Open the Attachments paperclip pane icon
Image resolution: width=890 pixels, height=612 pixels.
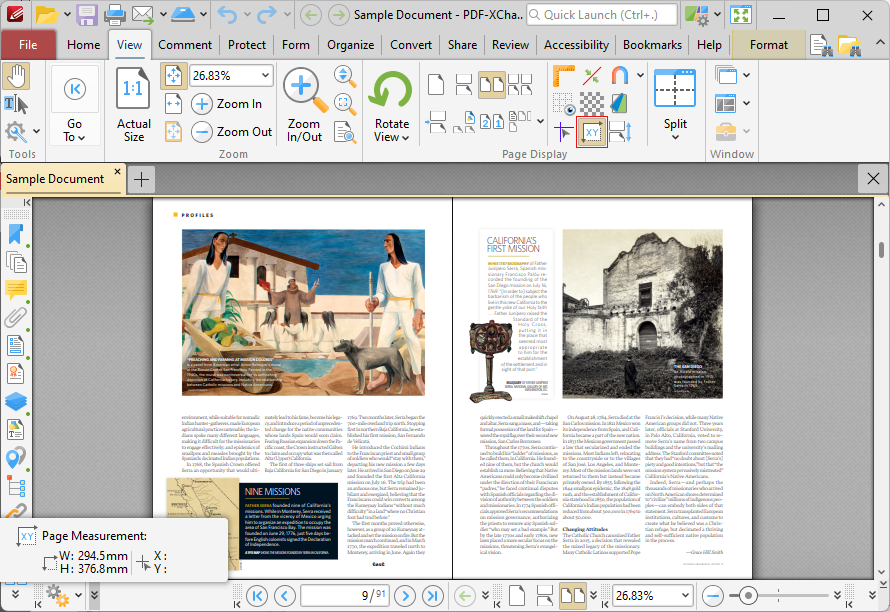tap(16, 317)
